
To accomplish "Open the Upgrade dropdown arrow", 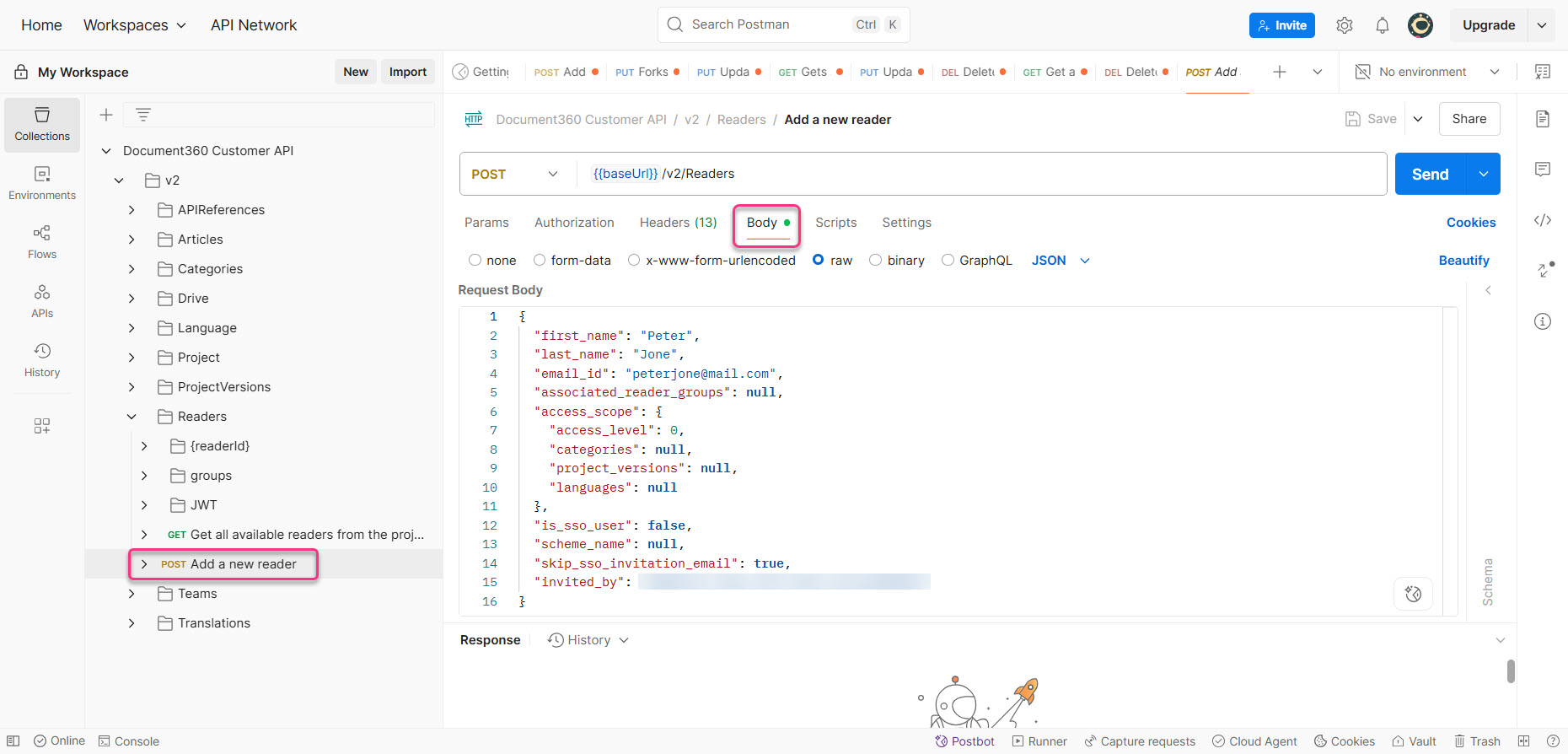I will click(1542, 25).
